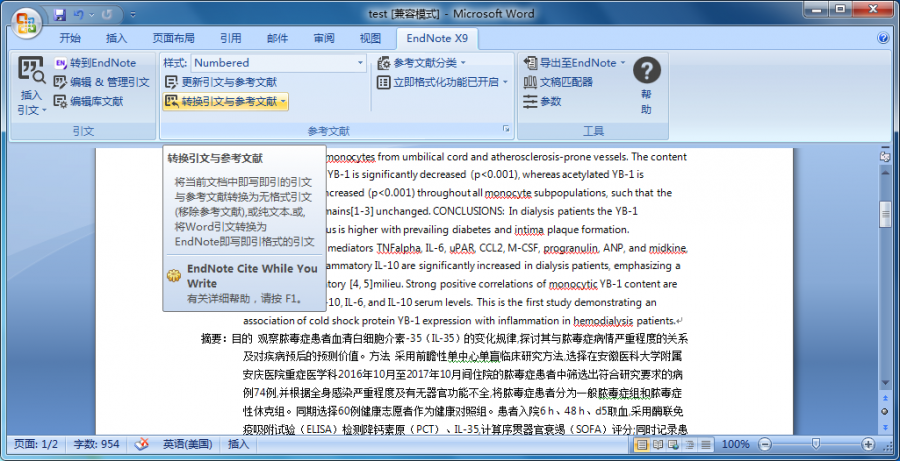Screen dimensions: 900x461
Task: Click 英语(美国) language indicator
Action: (x=188, y=444)
